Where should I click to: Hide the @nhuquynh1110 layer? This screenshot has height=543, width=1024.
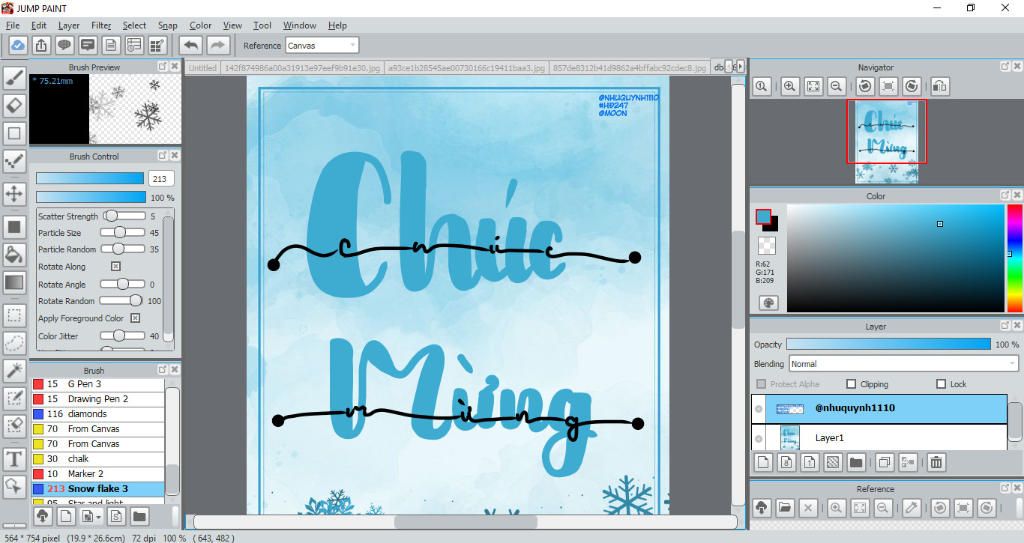(759, 409)
